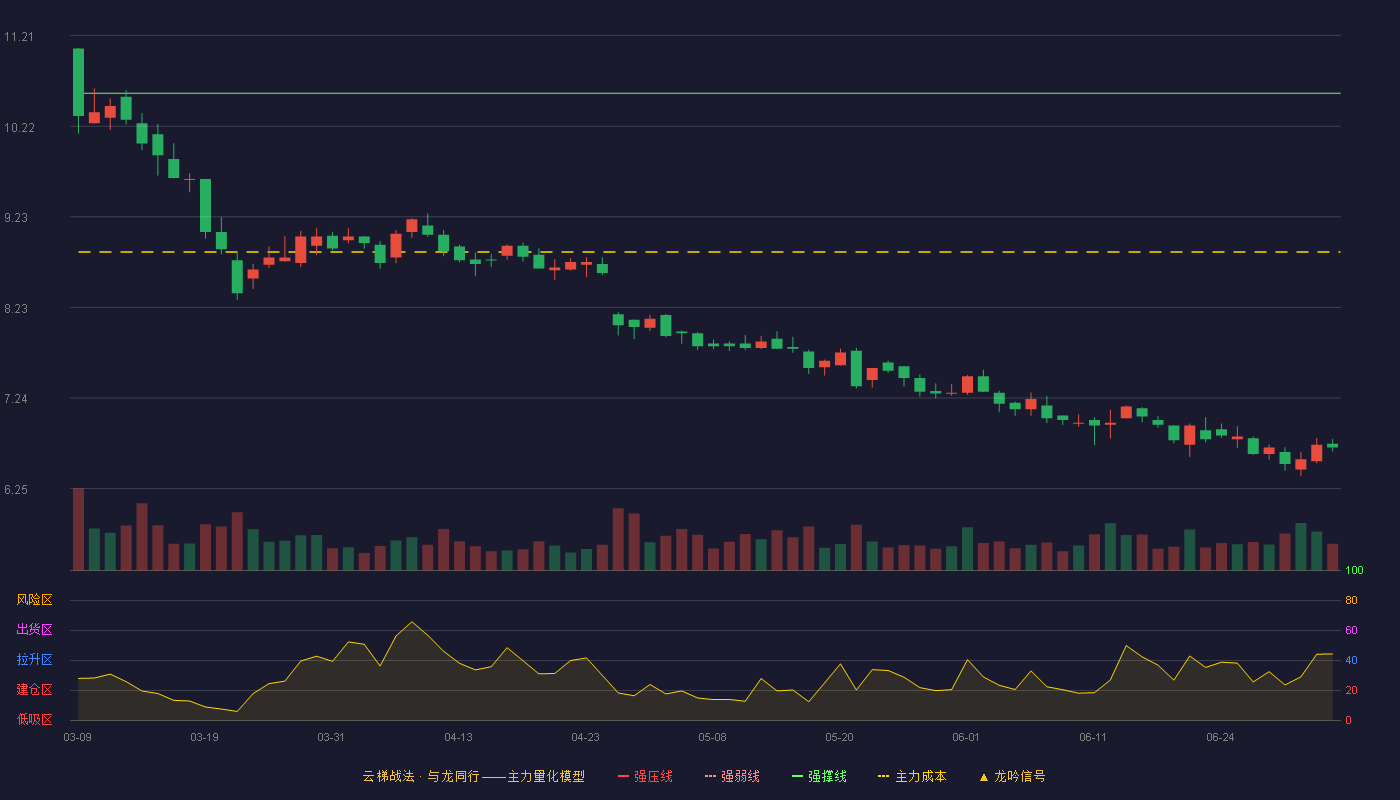Click the orange 80 indicator axis value

click(1351, 600)
